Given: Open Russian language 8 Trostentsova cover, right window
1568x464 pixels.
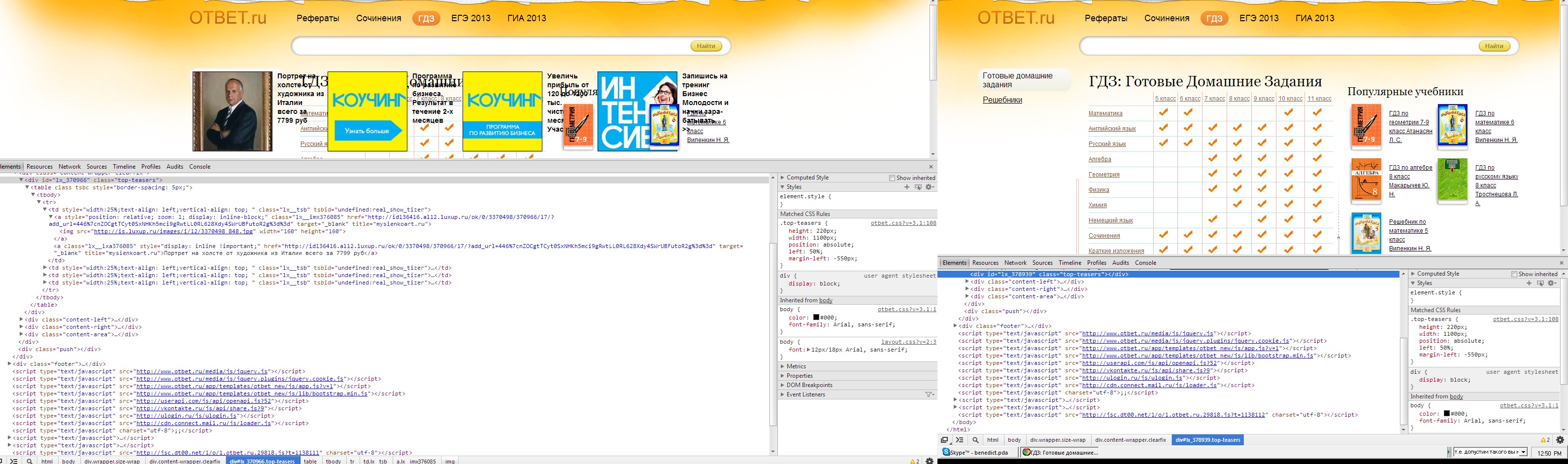Looking at the screenshot, I should 1452,181.
